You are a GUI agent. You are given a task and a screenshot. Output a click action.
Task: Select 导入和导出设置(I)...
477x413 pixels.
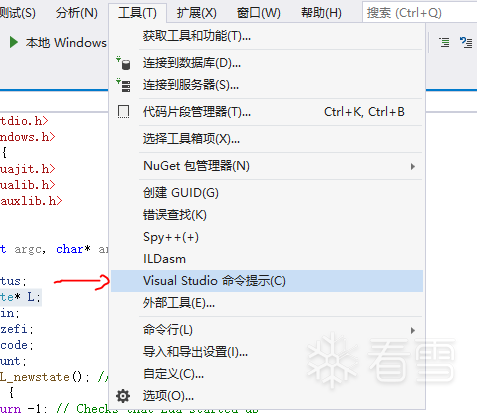click(267, 352)
